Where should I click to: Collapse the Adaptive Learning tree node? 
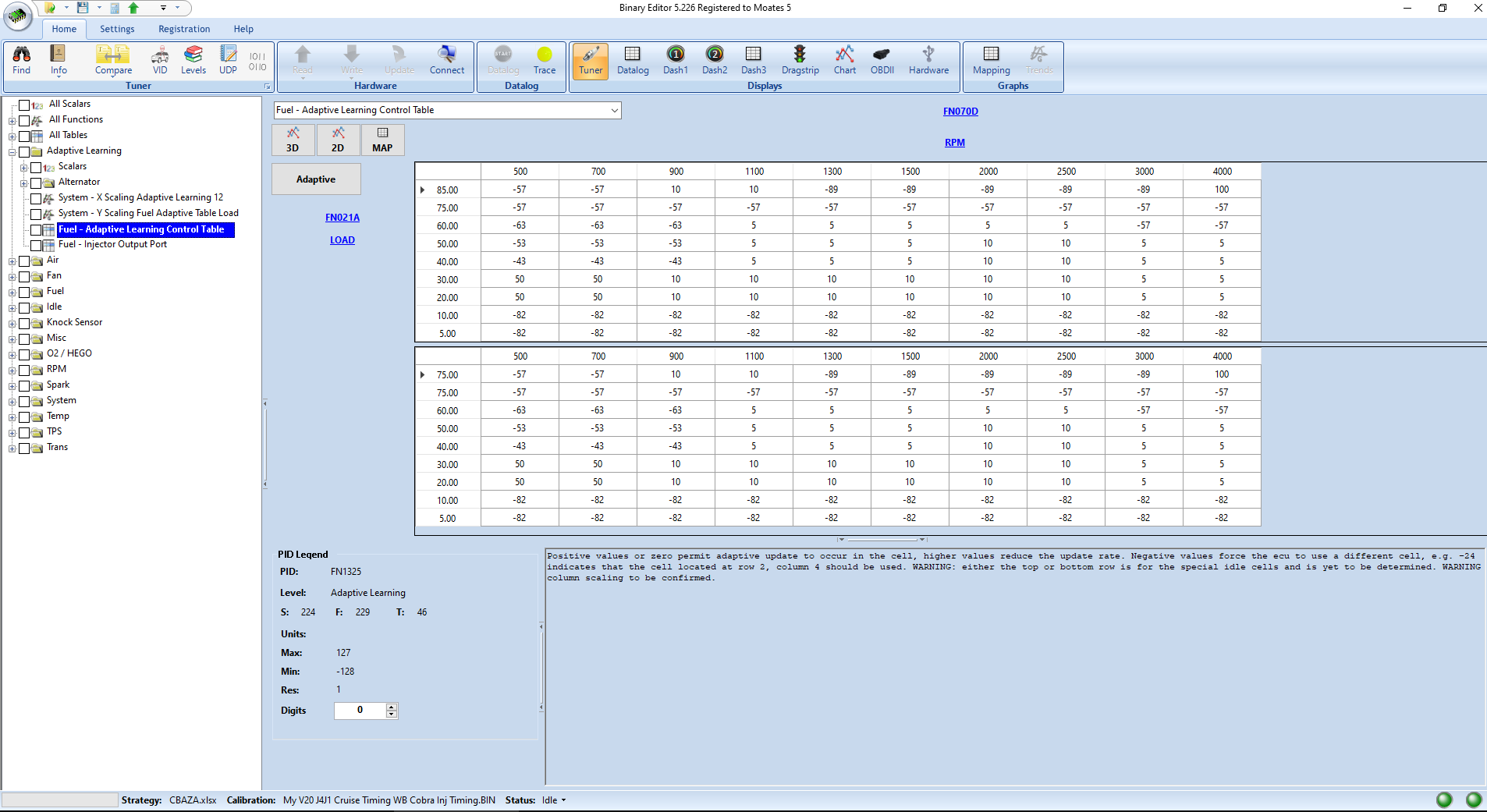[12, 151]
